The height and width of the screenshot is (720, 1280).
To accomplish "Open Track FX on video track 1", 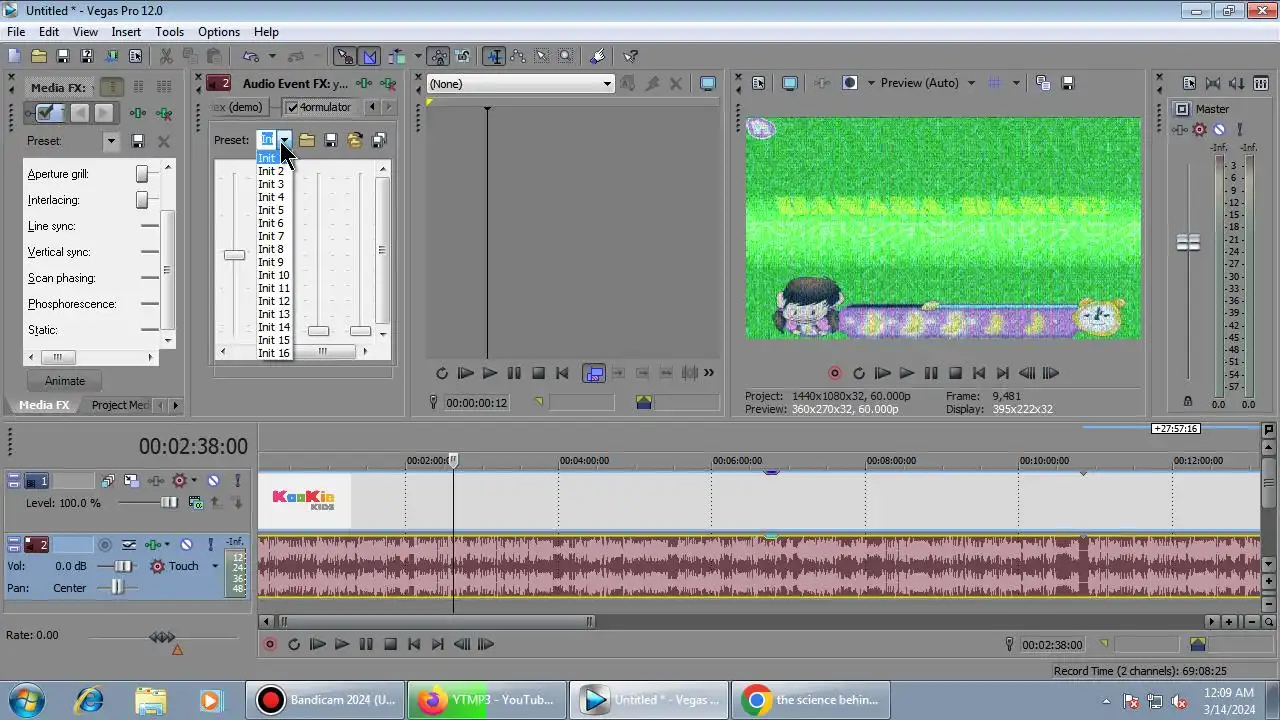I will click(156, 481).
